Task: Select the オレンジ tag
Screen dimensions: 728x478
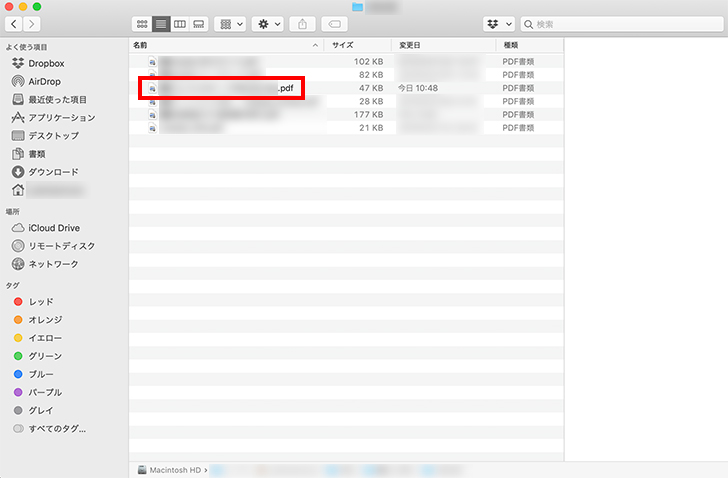Action: [38, 320]
